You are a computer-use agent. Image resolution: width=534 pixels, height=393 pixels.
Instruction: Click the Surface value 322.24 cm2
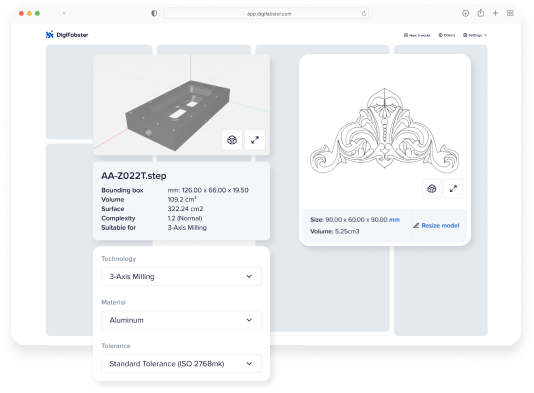tap(185, 209)
